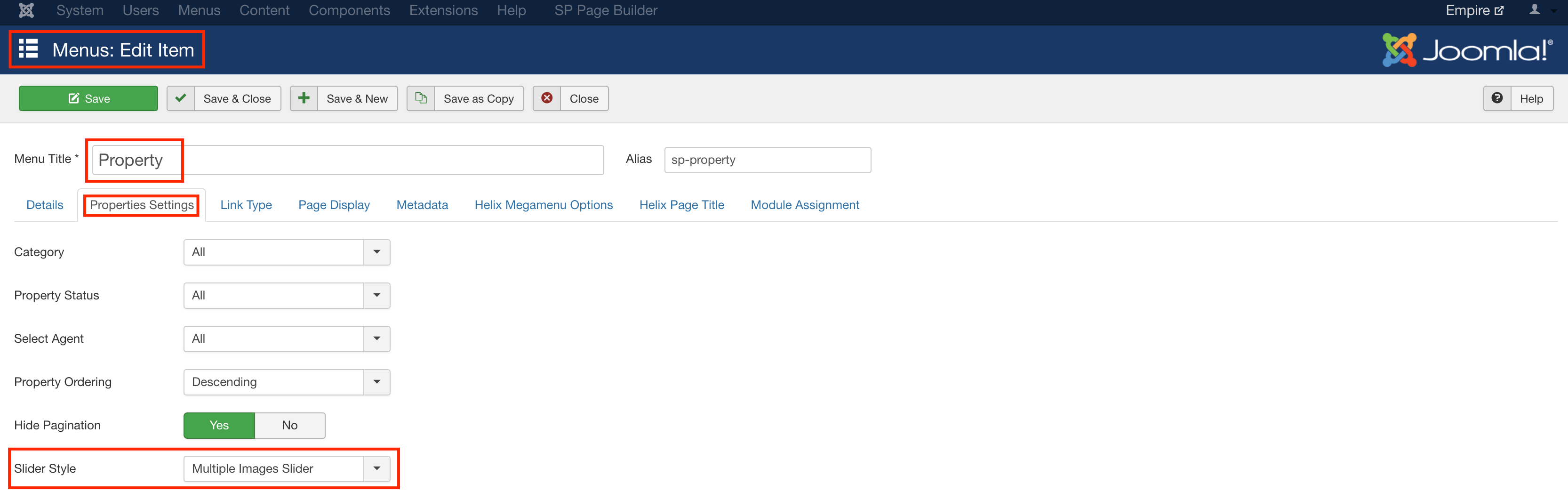Click the user account icon at top right
The image size is (1568, 500).
[x=1535, y=10]
